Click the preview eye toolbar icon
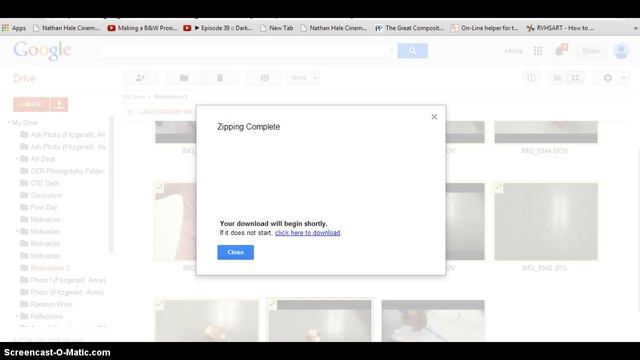Image resolution: width=640 pixels, height=360 pixels. [264, 78]
